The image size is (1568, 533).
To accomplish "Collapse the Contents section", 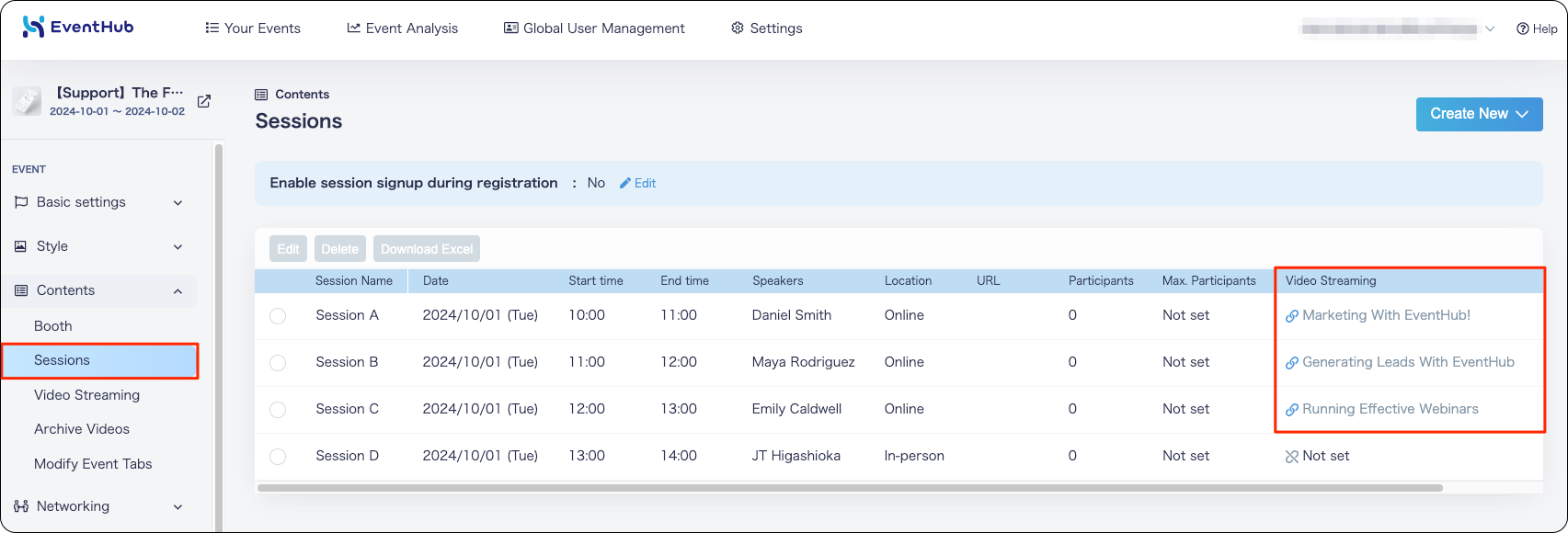I will pyautogui.click(x=178, y=291).
